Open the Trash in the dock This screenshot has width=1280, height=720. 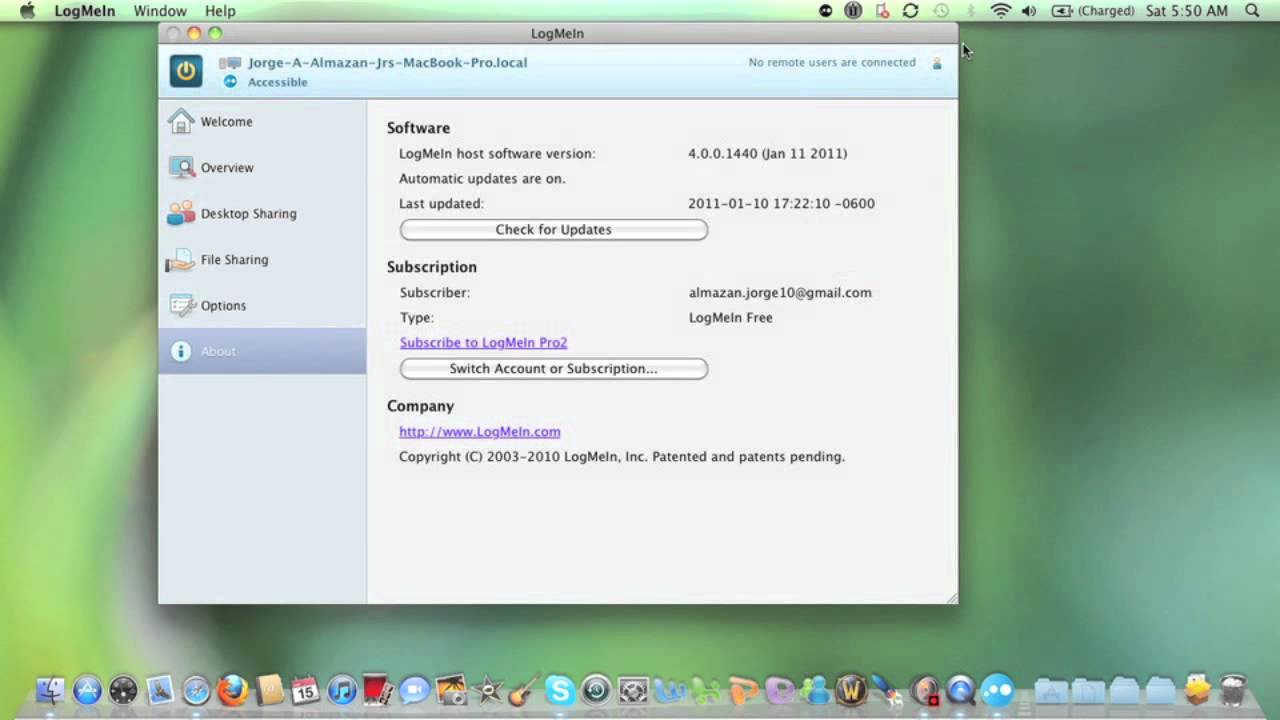pyautogui.click(x=1235, y=690)
